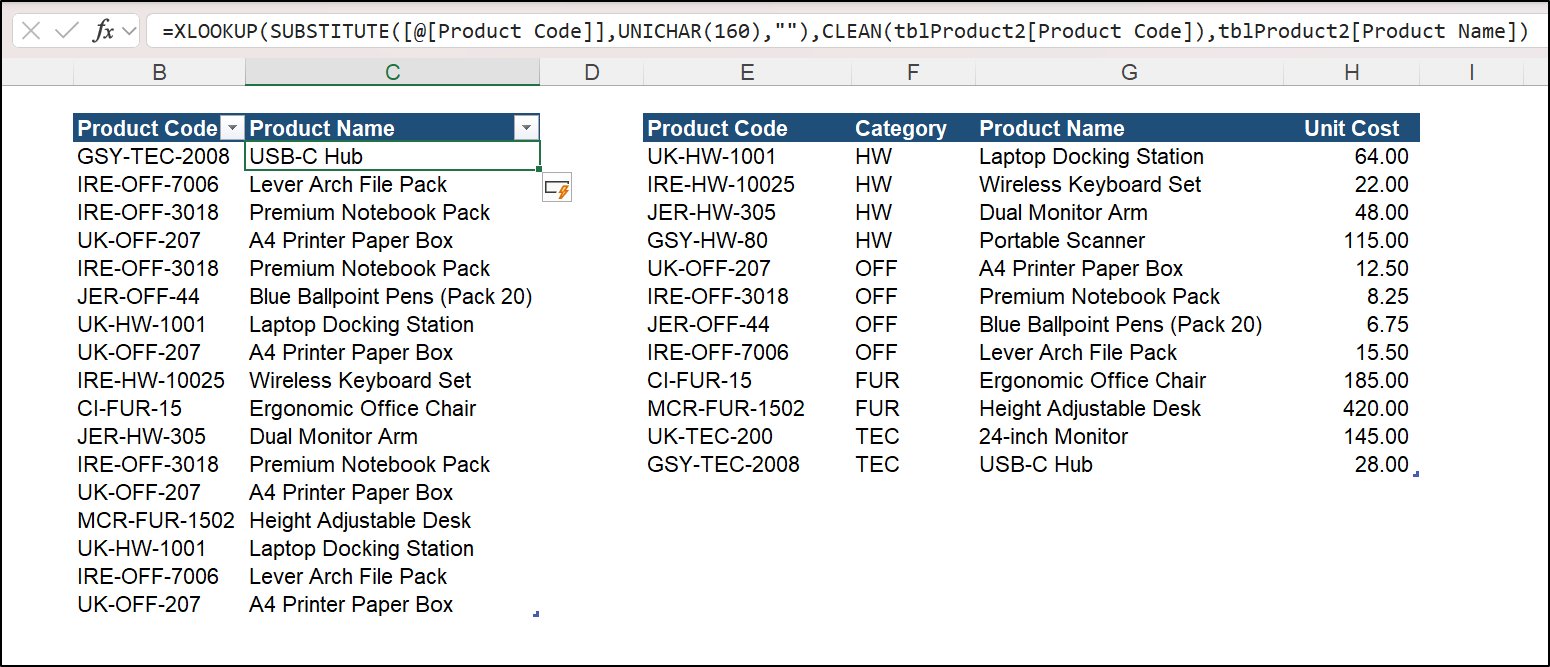Select Laptop Docking Station in column G
The width and height of the screenshot is (1550, 667).
tap(1129, 156)
